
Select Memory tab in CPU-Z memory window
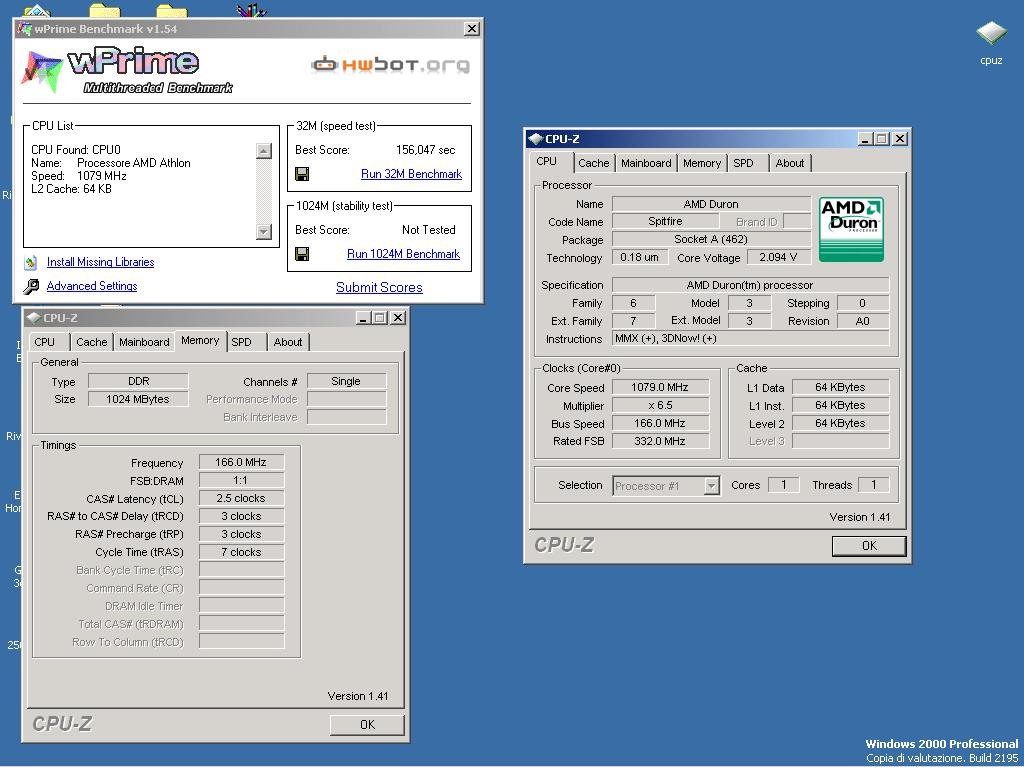[200, 340]
